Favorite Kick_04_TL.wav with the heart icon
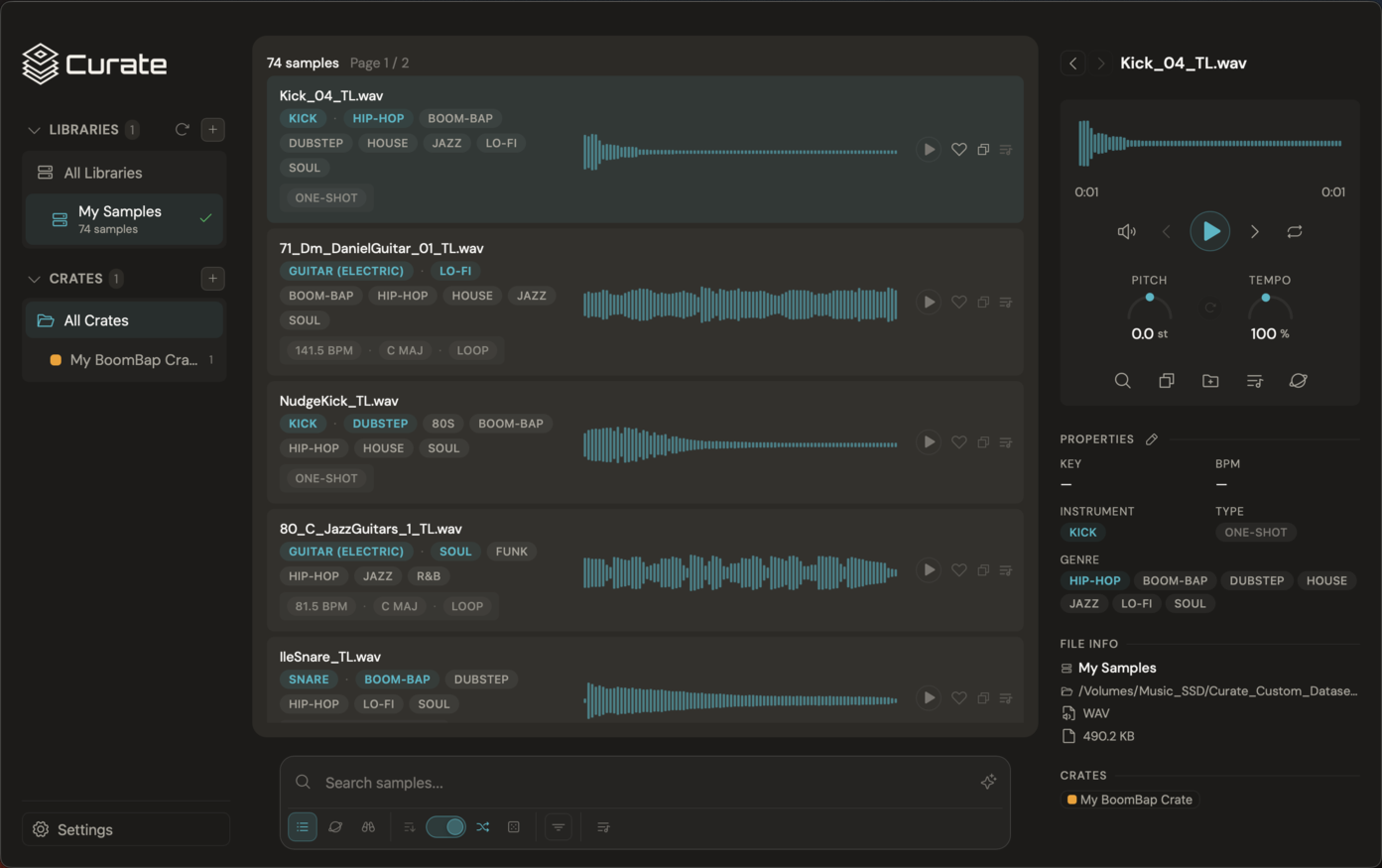The image size is (1382, 868). [958, 149]
